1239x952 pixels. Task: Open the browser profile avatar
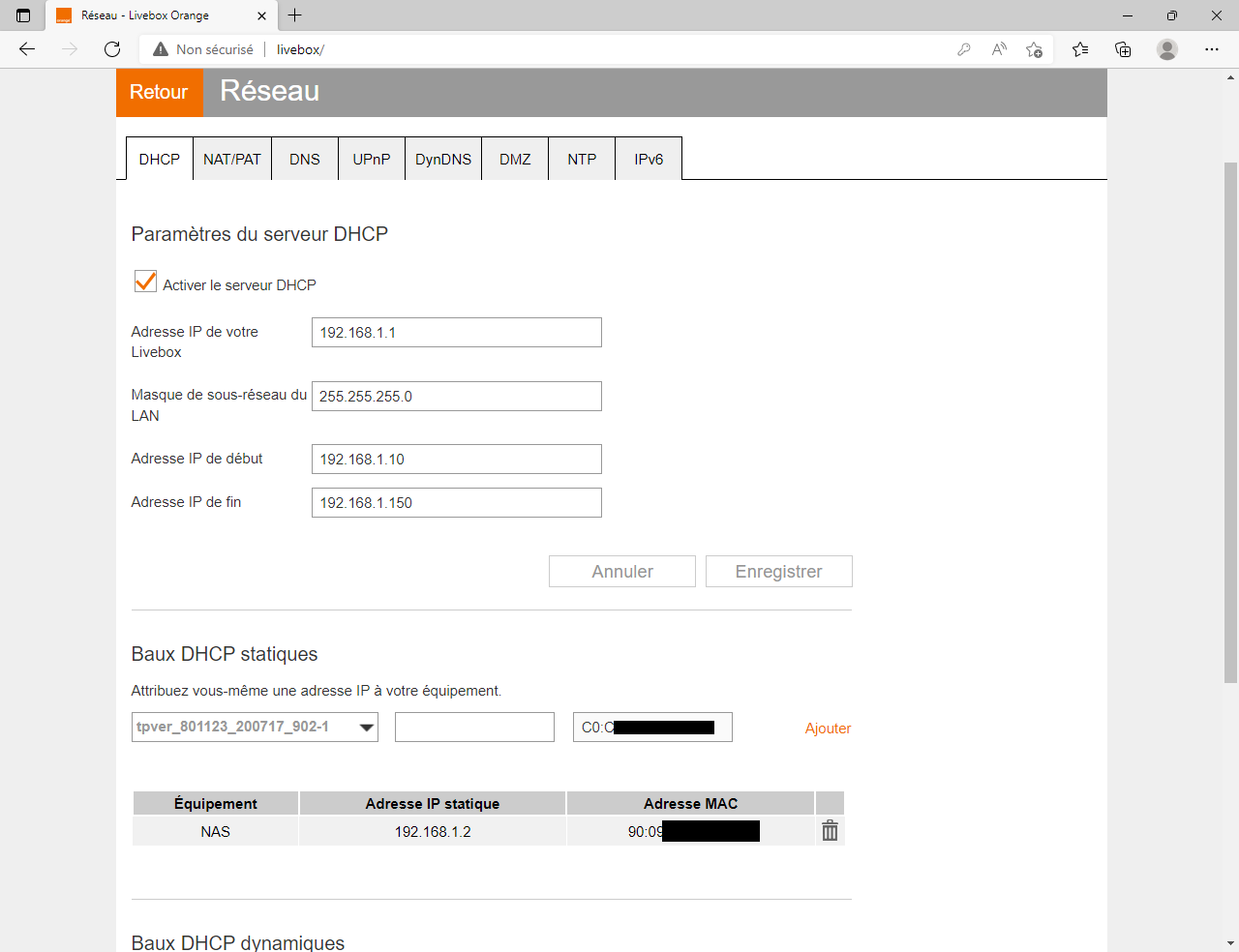1167,49
